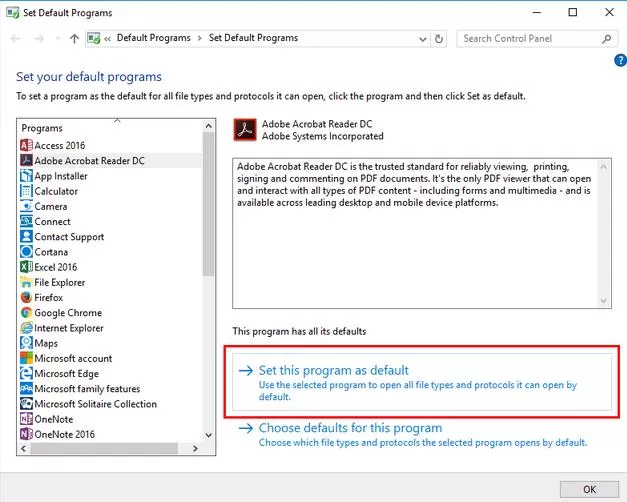The width and height of the screenshot is (627, 502).
Task: Select Google Chrome in the Programs list
Action: pyautogui.click(x=111, y=313)
